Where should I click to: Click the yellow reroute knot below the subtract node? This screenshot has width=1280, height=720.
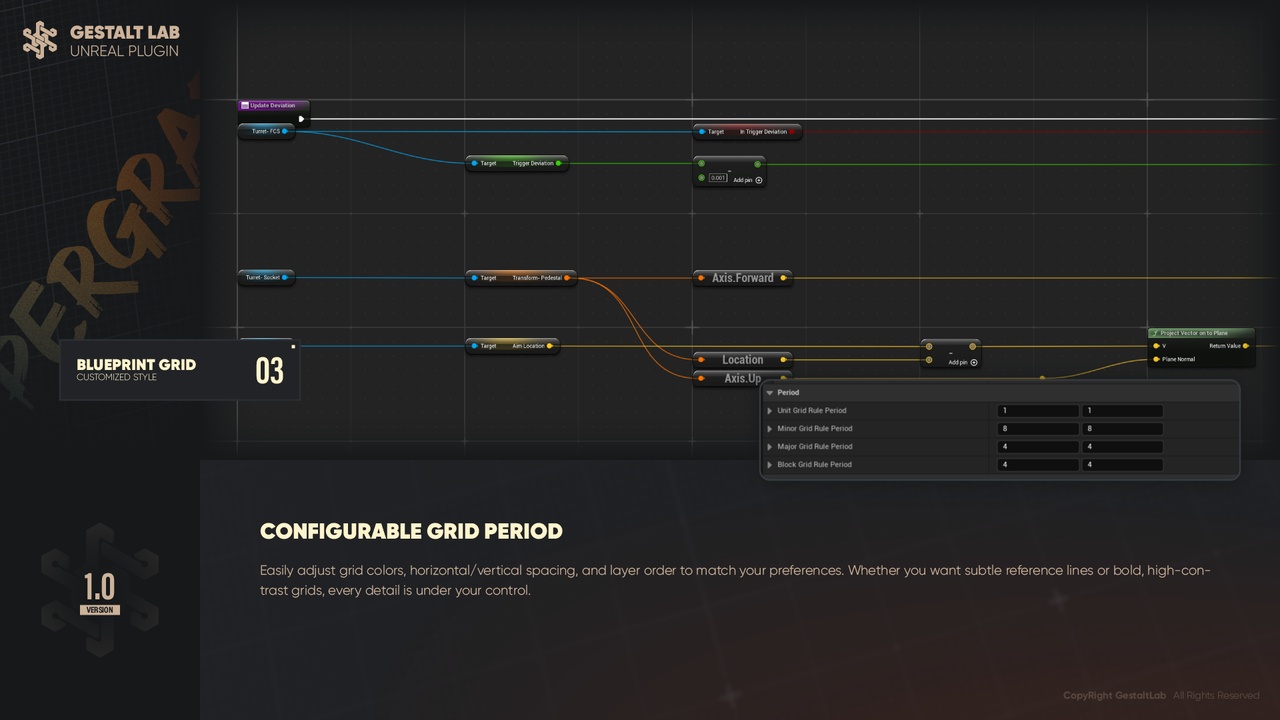(x=1042, y=378)
